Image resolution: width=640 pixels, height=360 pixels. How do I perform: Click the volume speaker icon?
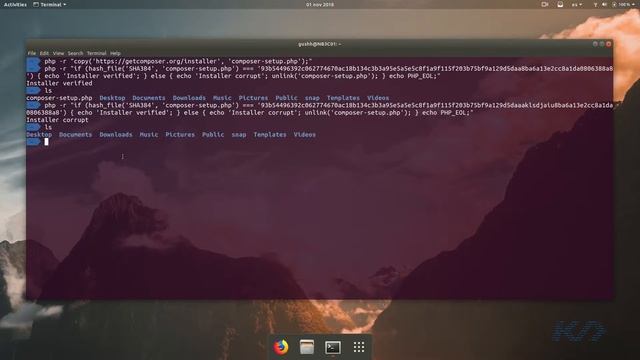coord(604,4)
